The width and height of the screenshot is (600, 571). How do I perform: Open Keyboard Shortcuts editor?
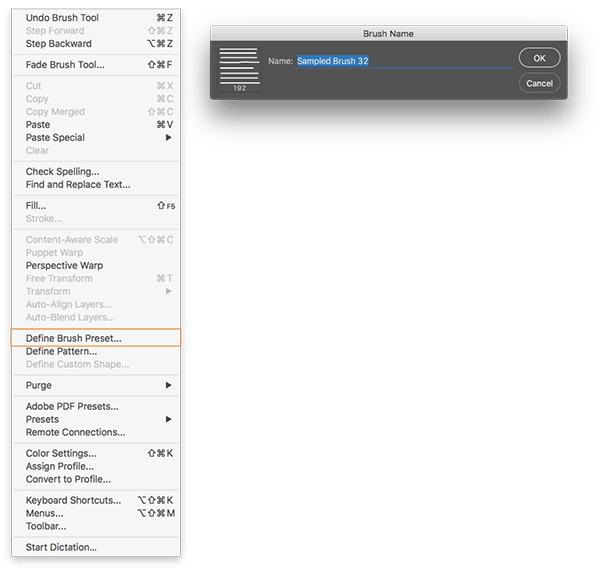pos(96,501)
